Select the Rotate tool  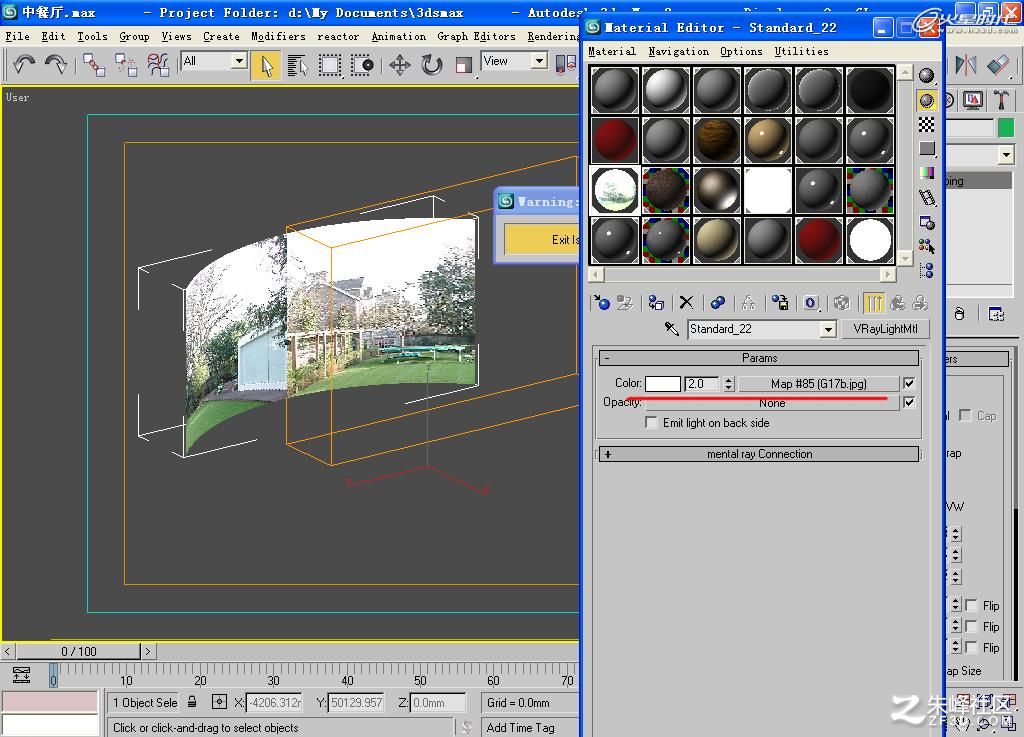(432, 65)
